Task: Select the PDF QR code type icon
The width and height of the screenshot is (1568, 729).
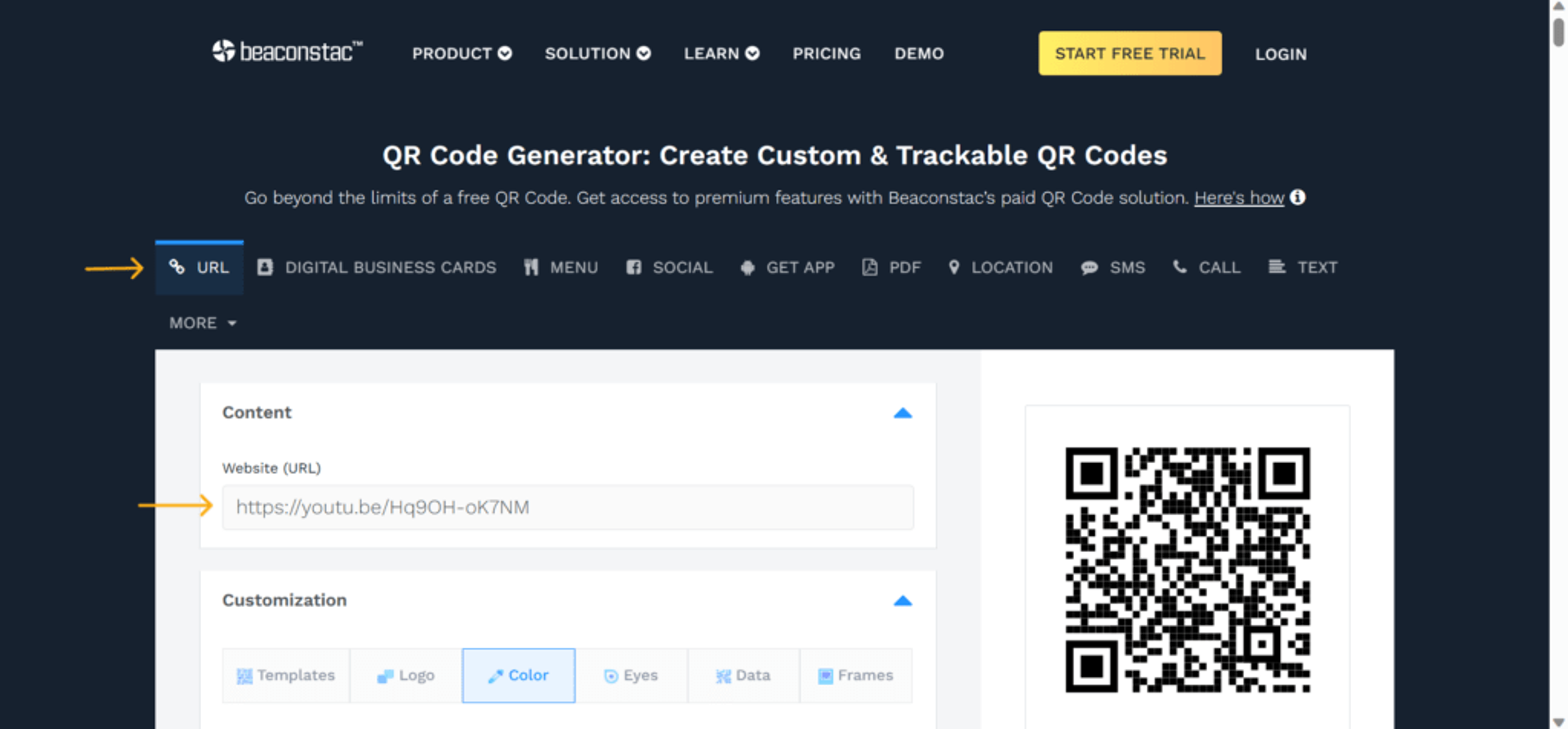Action: pos(869,268)
